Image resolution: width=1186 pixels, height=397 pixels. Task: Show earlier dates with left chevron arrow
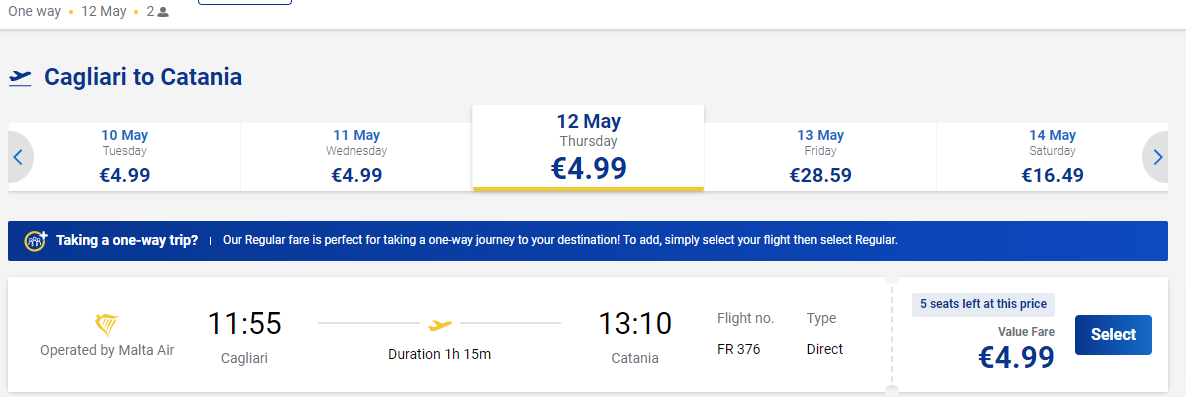click(x=20, y=157)
